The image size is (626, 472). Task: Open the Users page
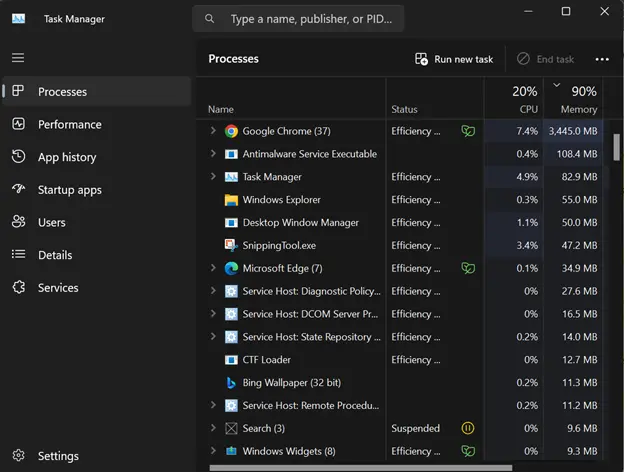click(97, 222)
